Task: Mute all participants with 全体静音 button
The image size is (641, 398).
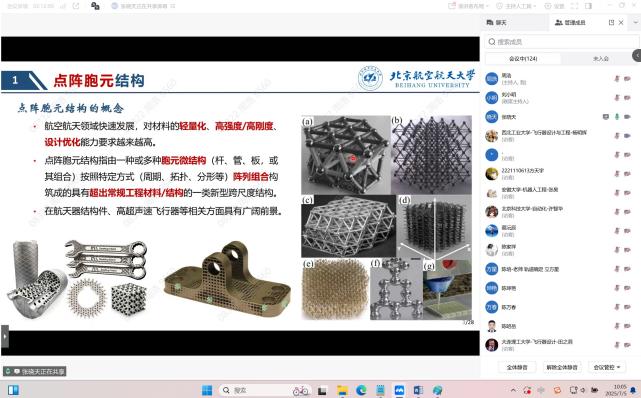Action: (517, 367)
